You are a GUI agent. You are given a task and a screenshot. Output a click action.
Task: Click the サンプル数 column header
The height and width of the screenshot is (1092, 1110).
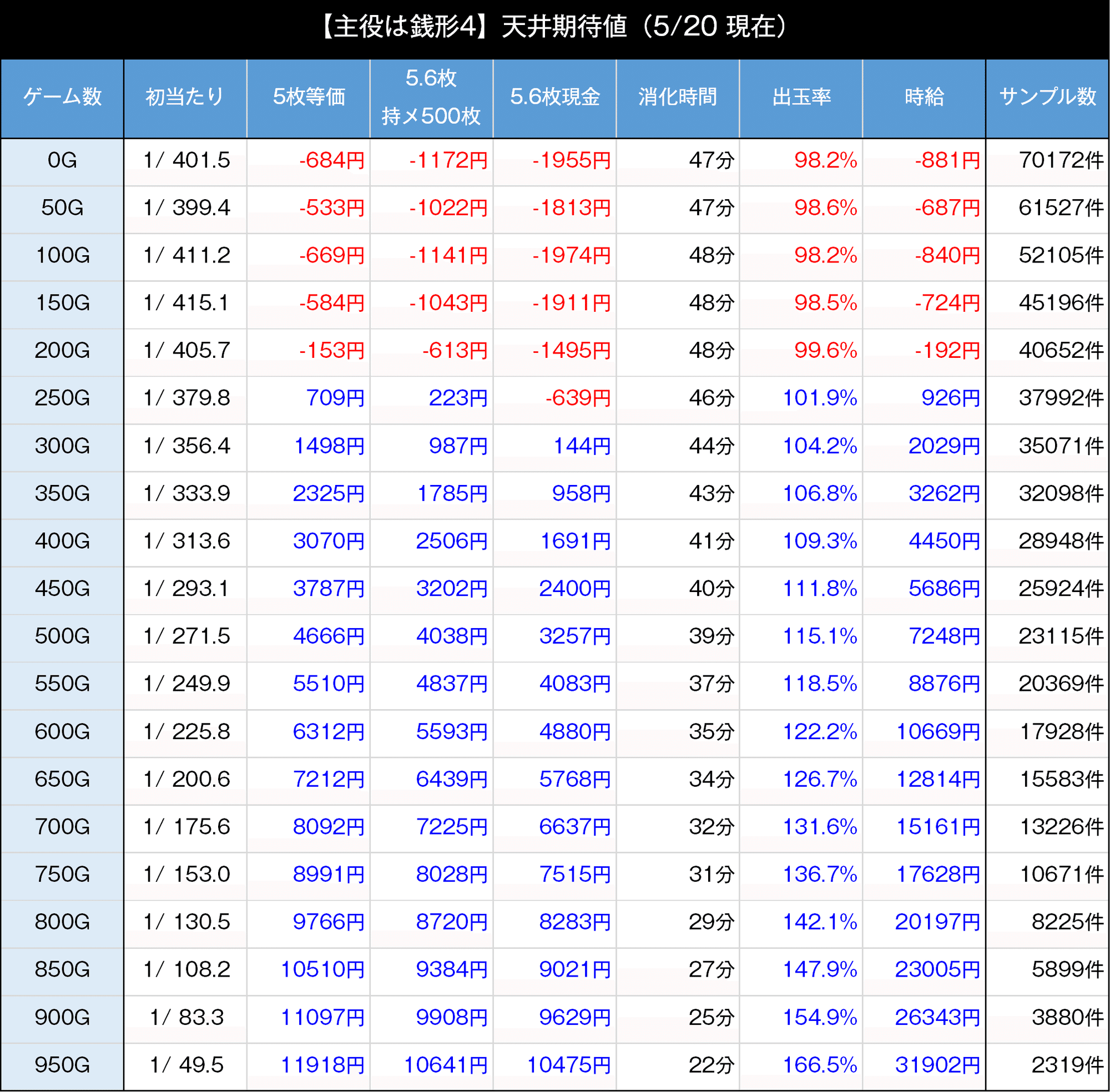pos(1047,97)
